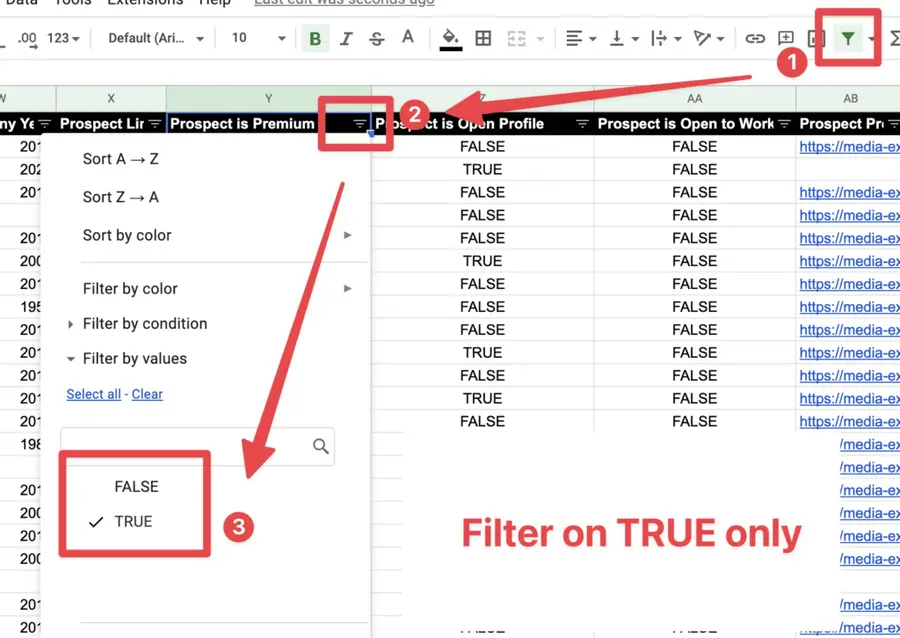Screen dimensions: 900x638
Task: Expand the Sort by color submenu
Action: point(128,235)
